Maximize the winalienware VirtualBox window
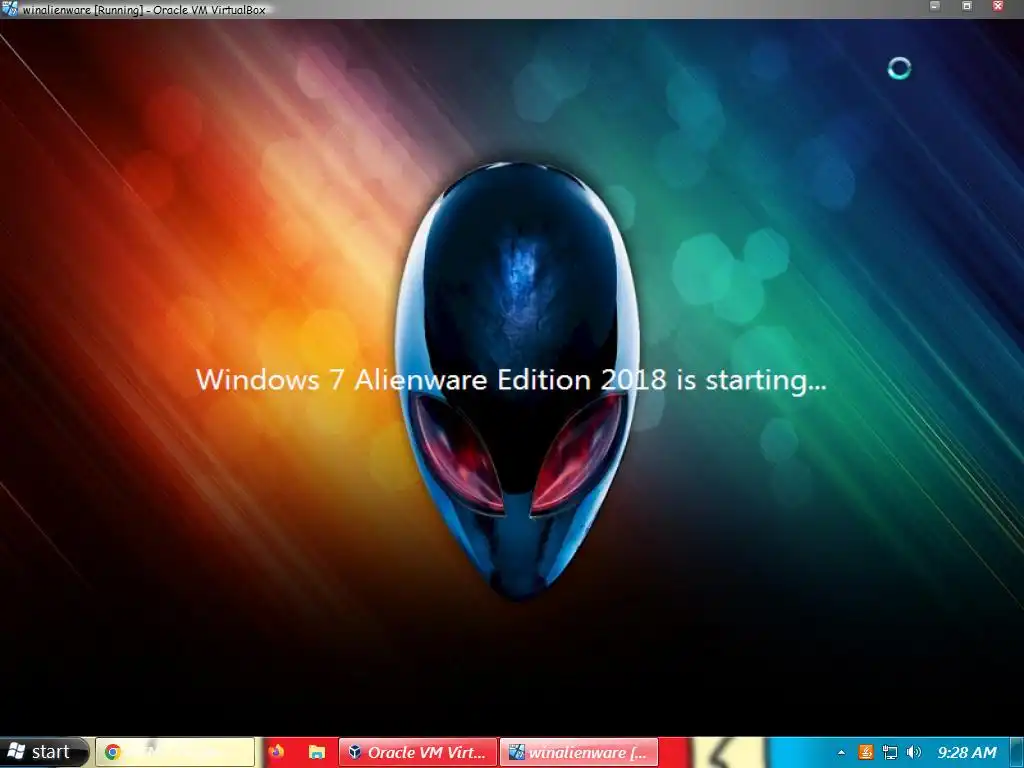The width and height of the screenshot is (1024, 768). click(967, 7)
